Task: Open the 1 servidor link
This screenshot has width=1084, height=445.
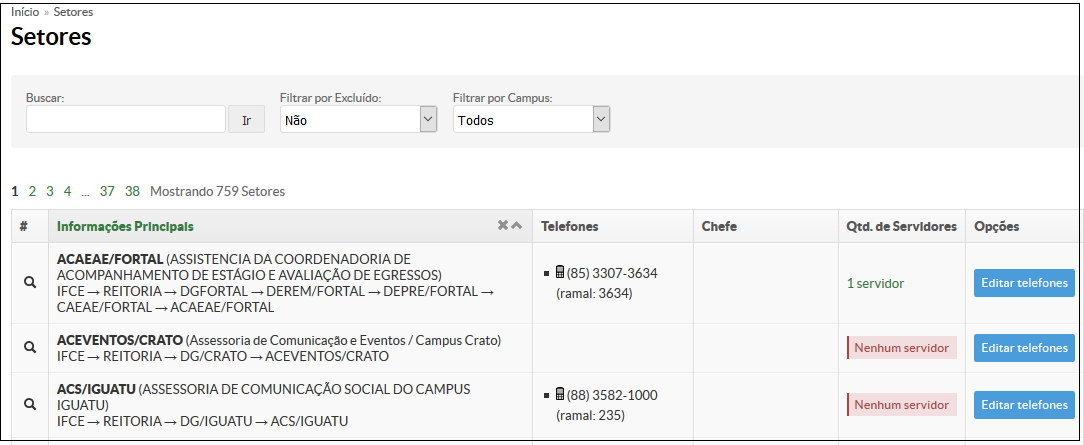Action: pyautogui.click(x=875, y=283)
